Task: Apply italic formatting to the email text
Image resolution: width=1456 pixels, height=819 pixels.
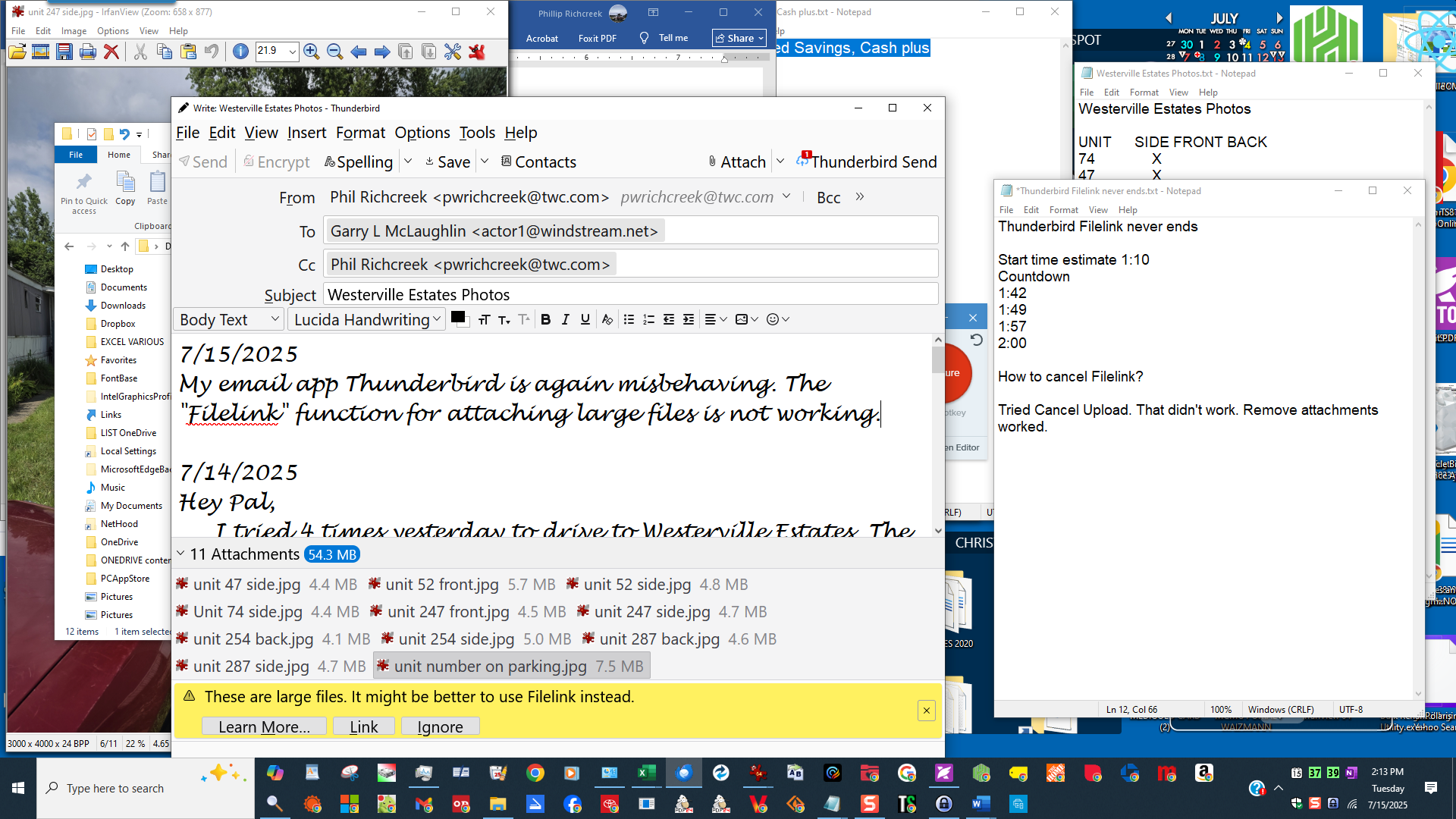Action: (x=566, y=319)
